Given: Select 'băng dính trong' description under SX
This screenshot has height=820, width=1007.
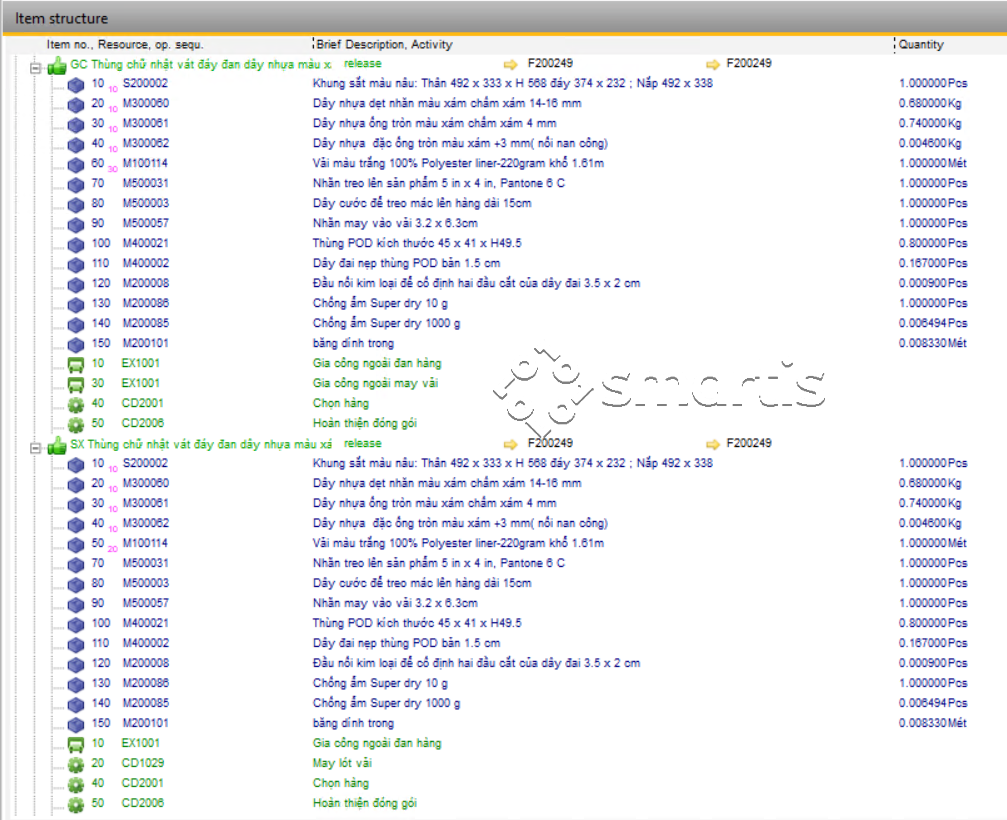Looking at the screenshot, I should pos(353,723).
